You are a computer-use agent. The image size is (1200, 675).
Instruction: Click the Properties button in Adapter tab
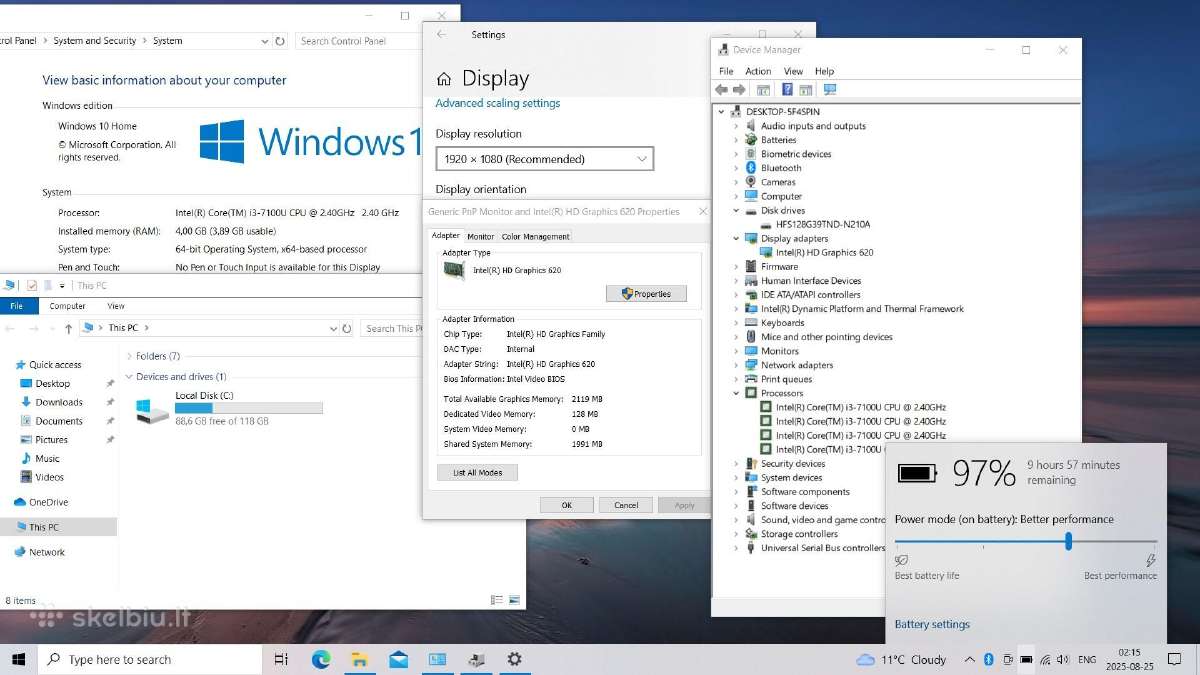point(646,294)
